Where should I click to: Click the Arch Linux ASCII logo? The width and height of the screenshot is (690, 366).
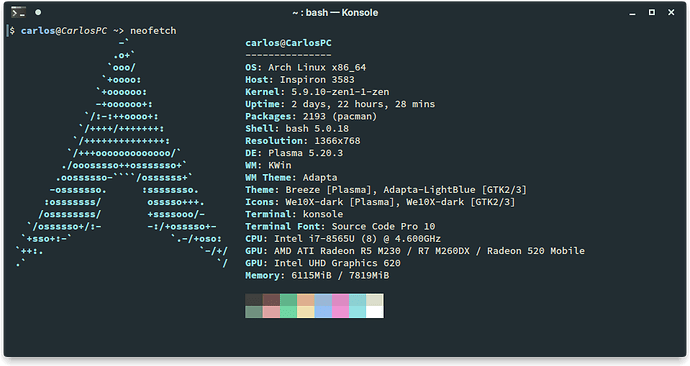click(122, 153)
